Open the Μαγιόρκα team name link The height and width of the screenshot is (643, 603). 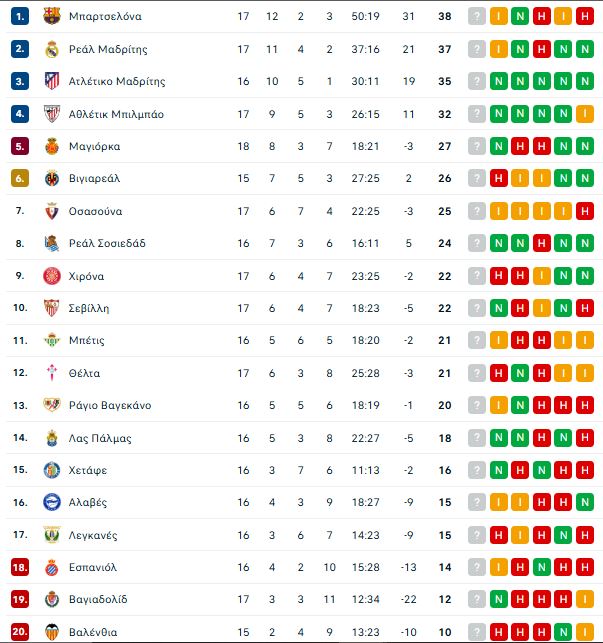coord(94,146)
